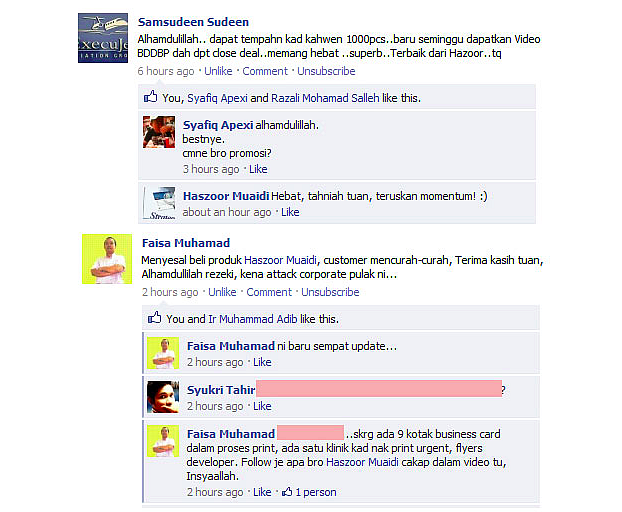Open the Samsudeen Sudeen profile name link
Image resolution: width=622 pixels, height=512 pixels.
(193, 22)
